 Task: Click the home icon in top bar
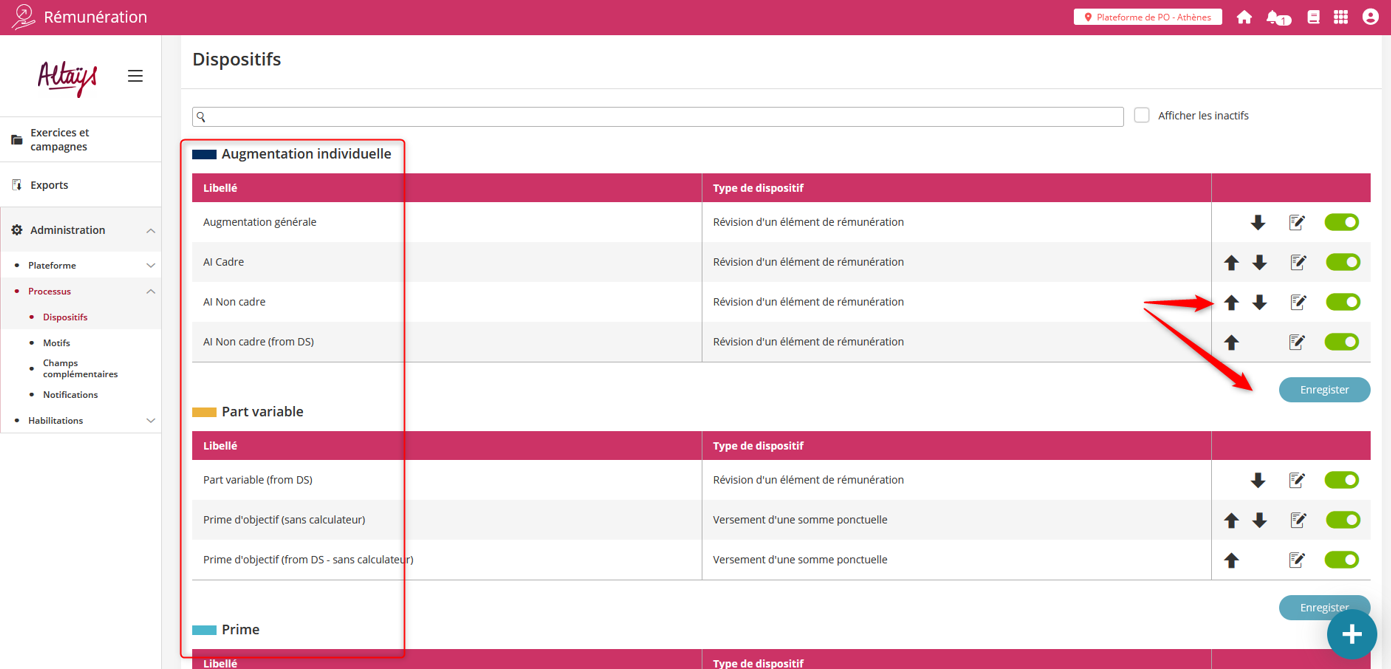click(1244, 17)
